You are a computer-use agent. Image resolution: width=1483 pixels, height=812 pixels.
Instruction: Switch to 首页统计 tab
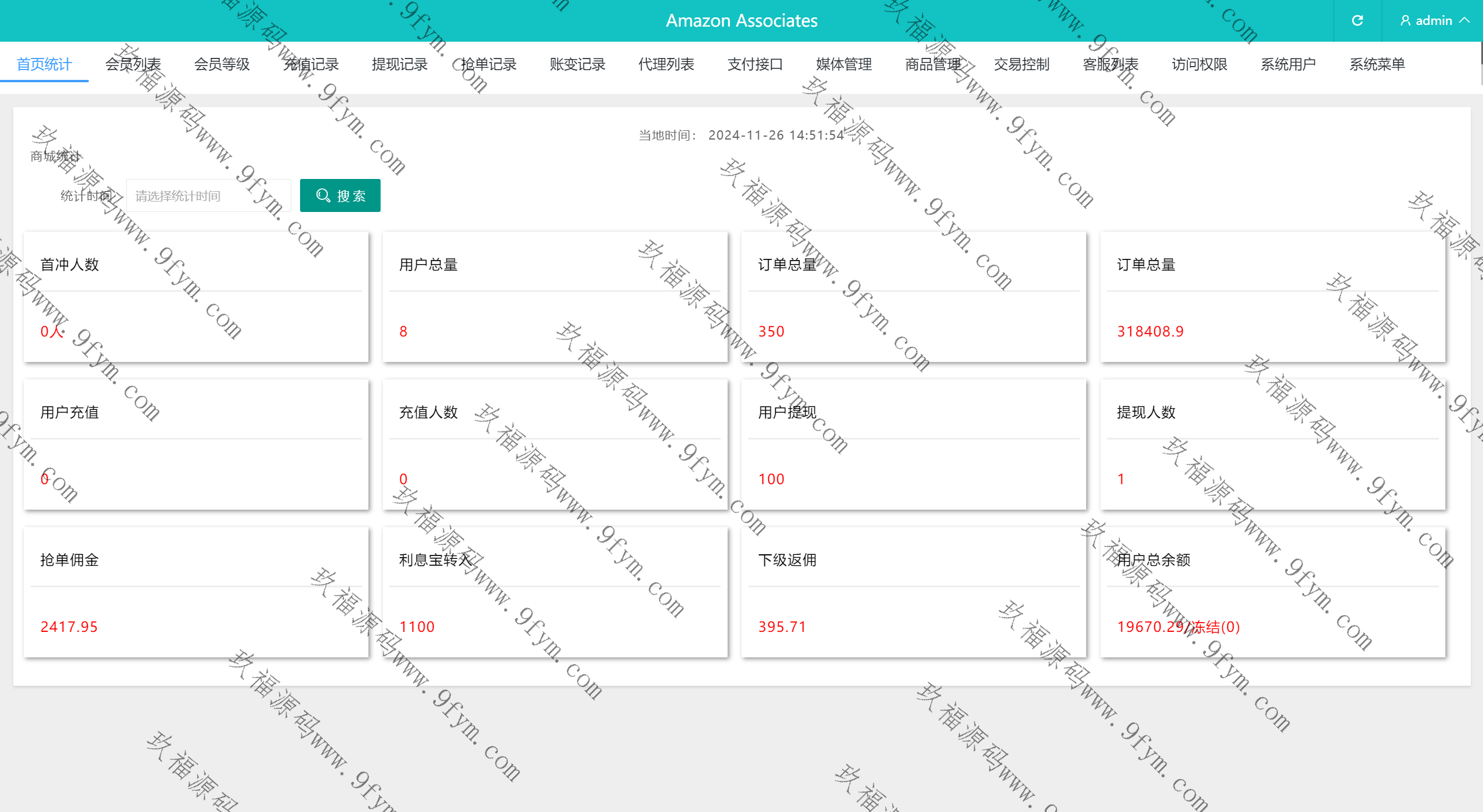coord(44,64)
